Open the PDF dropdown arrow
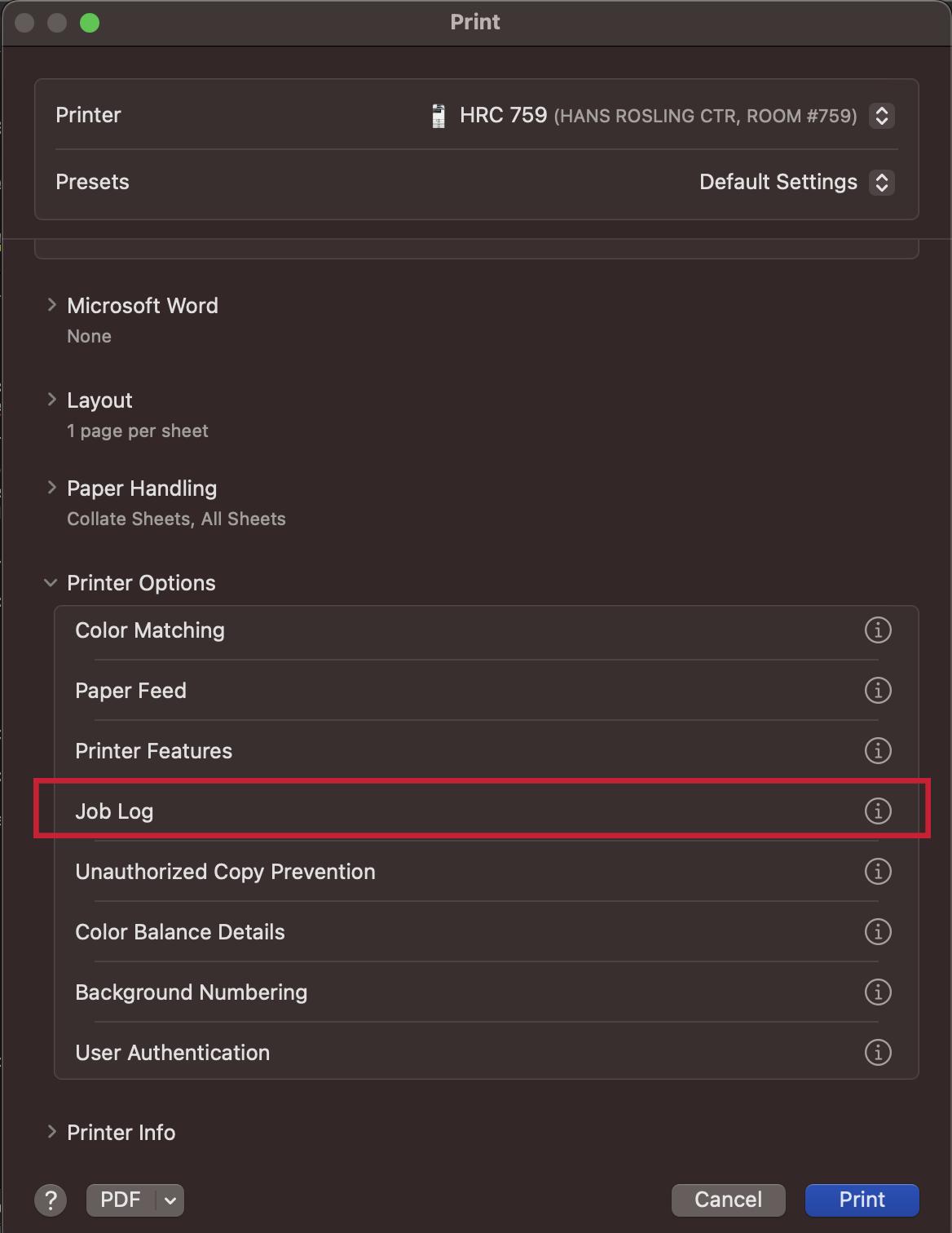This screenshot has height=1233, width=952. coord(170,1200)
